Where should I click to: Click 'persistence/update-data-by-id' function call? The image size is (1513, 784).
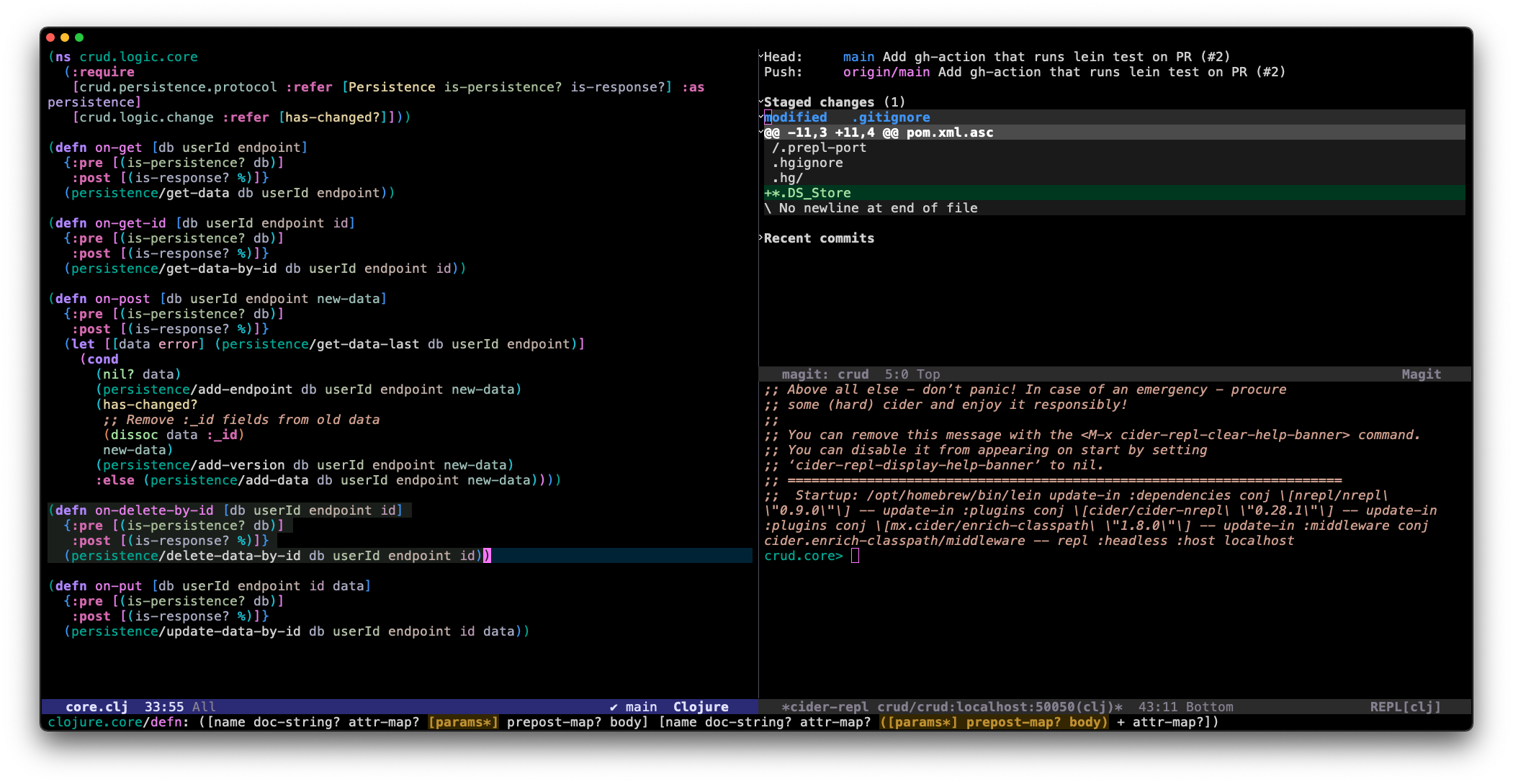[x=186, y=631]
